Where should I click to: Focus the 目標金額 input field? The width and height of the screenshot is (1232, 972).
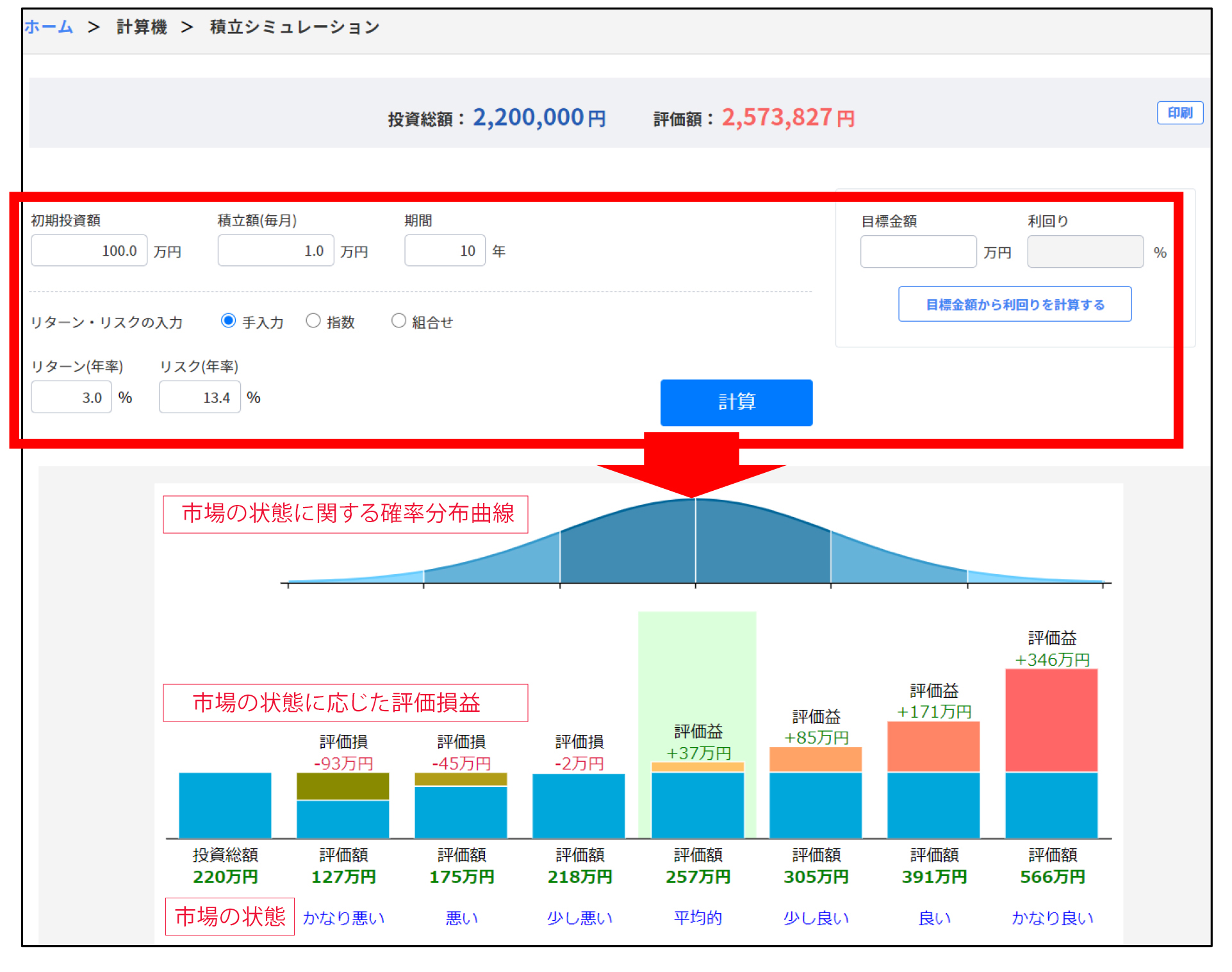click(918, 252)
